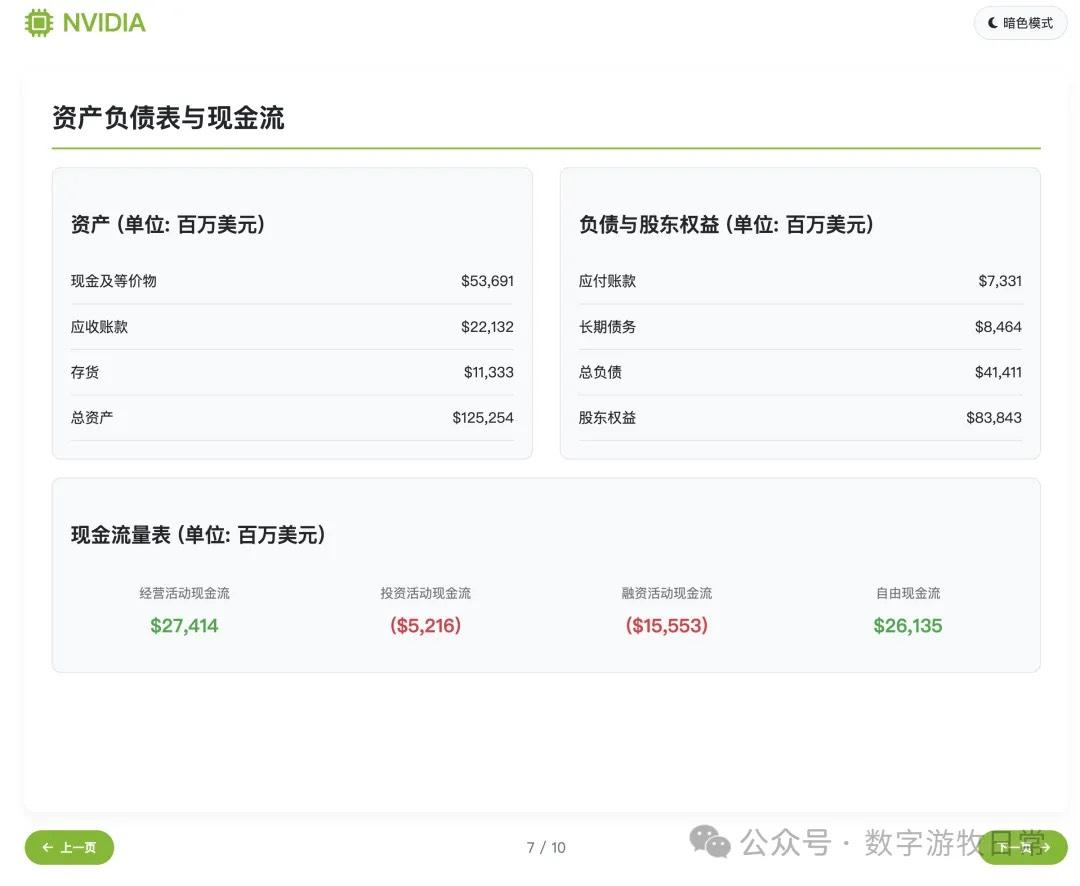The width and height of the screenshot is (1080, 886).
Task: Expand the 资产 (单位: 百万美元) card
Action: (x=168, y=224)
